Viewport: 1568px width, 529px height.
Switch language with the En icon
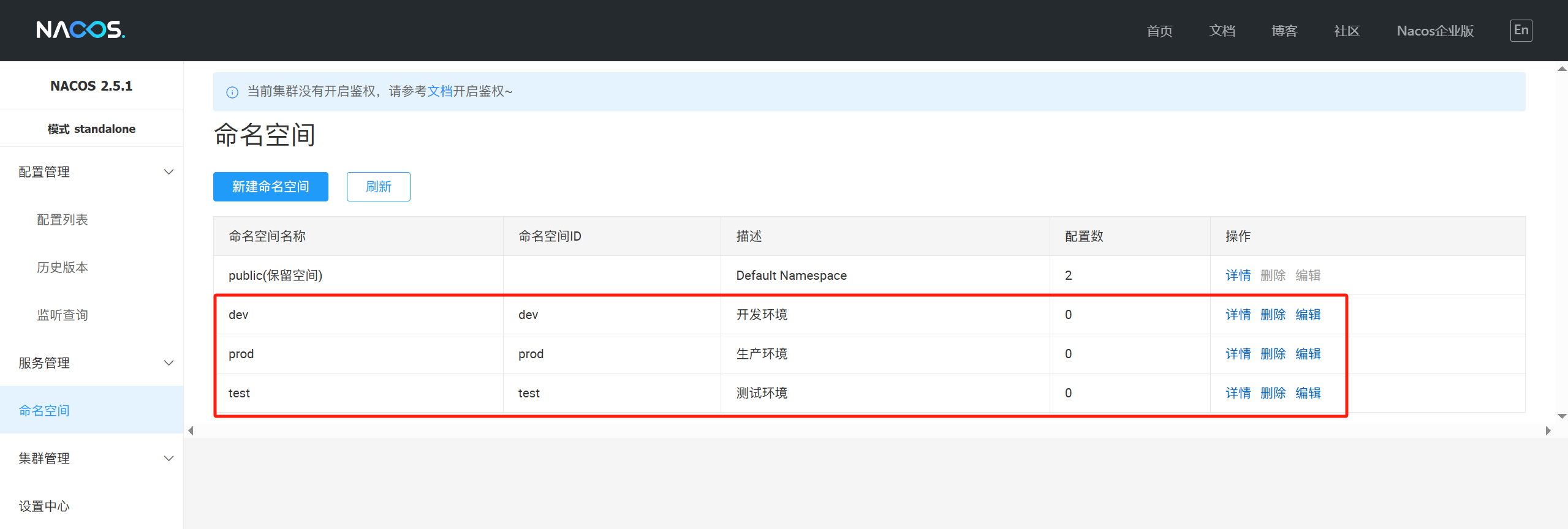click(1520, 30)
